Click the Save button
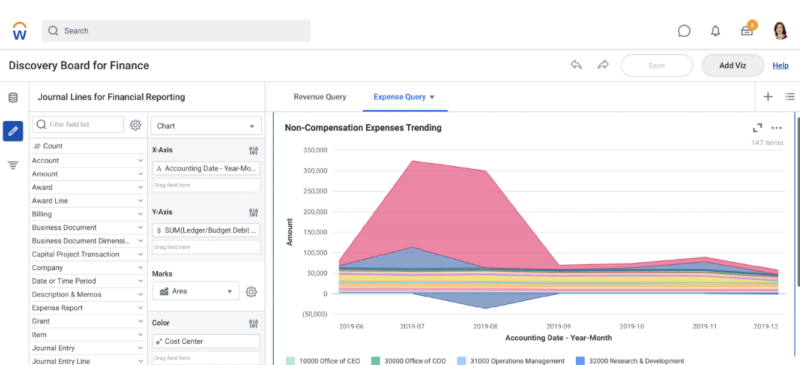 point(656,65)
